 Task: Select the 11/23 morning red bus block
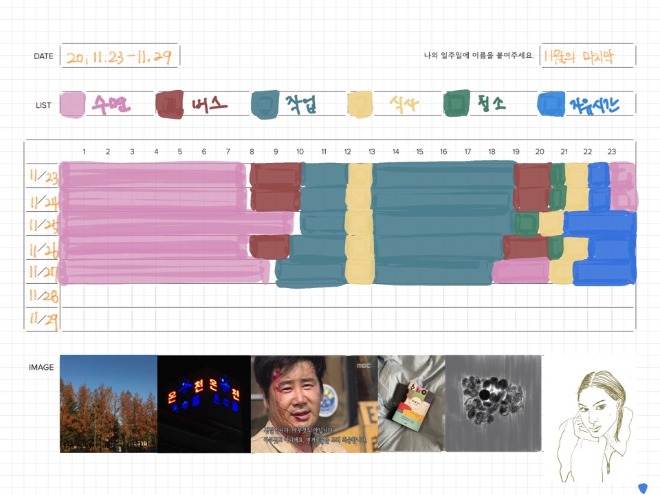[276, 175]
